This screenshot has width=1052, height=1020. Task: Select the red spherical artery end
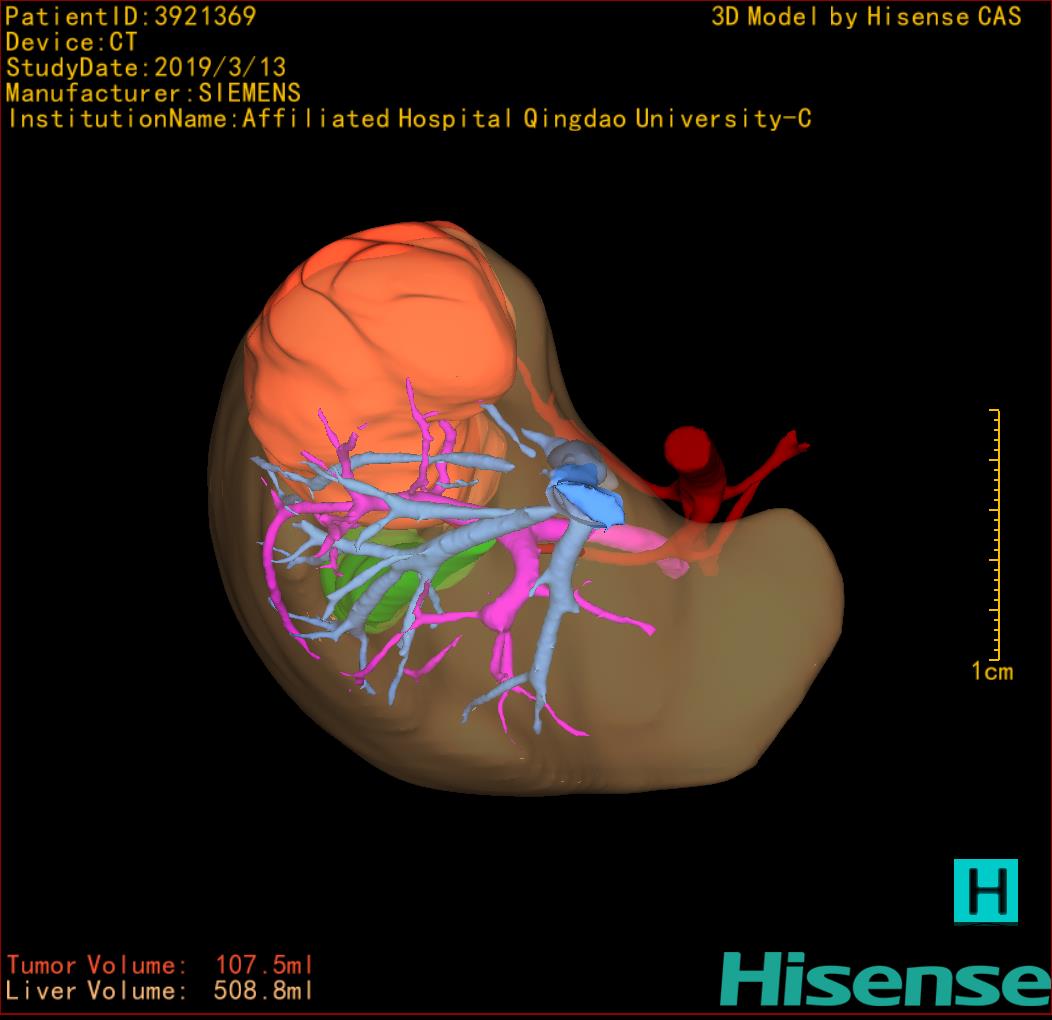[x=687, y=446]
